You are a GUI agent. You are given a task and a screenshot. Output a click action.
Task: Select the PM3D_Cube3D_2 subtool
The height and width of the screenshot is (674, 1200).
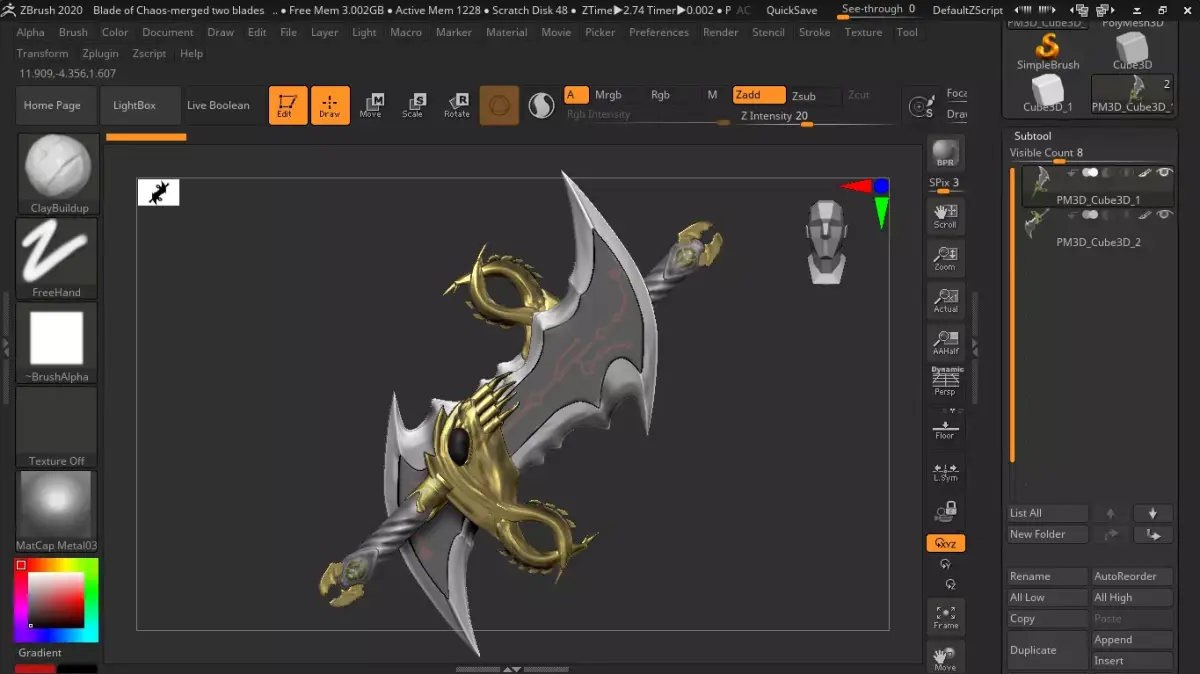tap(1098, 228)
